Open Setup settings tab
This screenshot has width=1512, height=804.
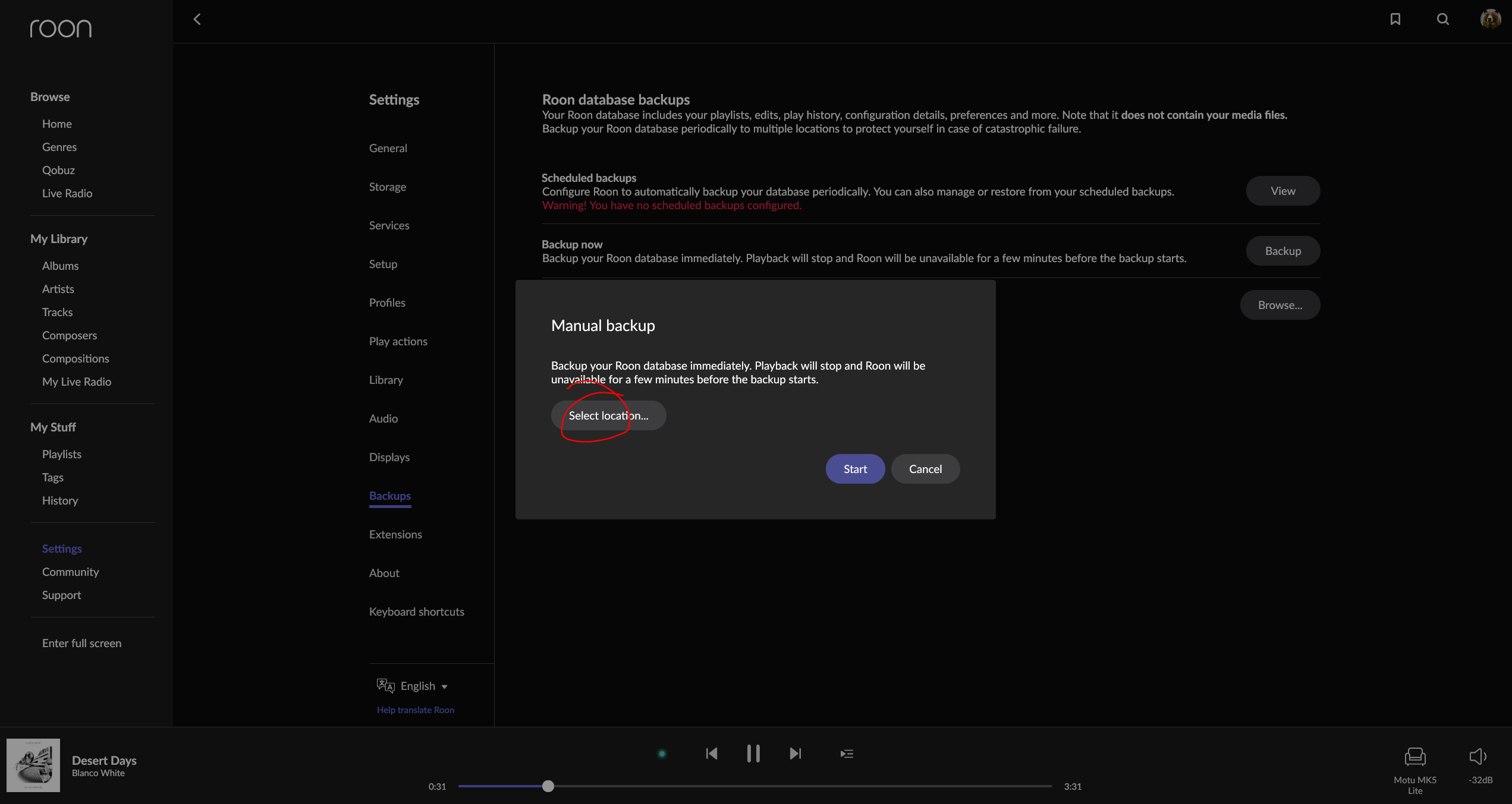point(383,264)
